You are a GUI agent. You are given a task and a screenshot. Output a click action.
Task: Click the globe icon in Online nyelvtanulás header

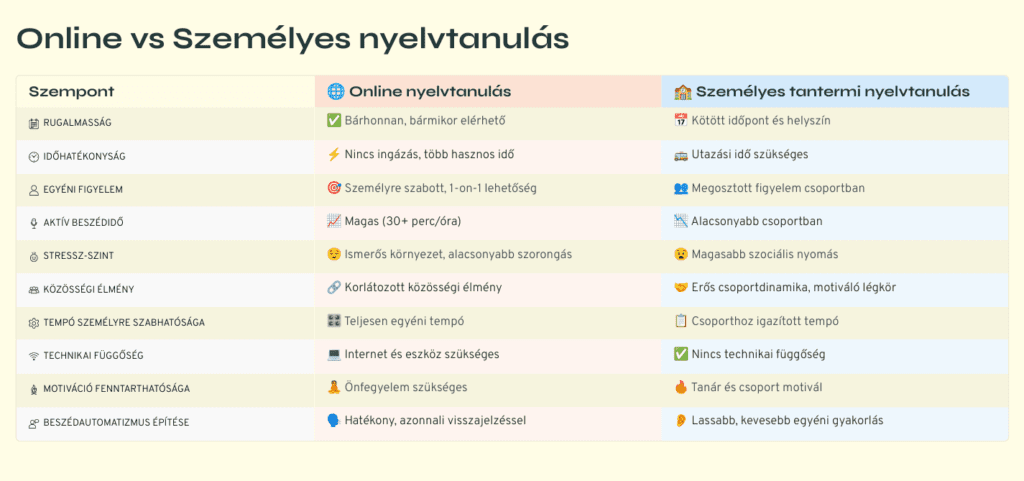point(335,92)
